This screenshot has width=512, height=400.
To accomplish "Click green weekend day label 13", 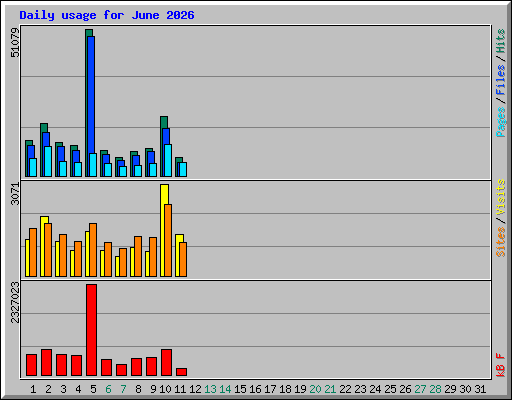I will (x=210, y=389).
